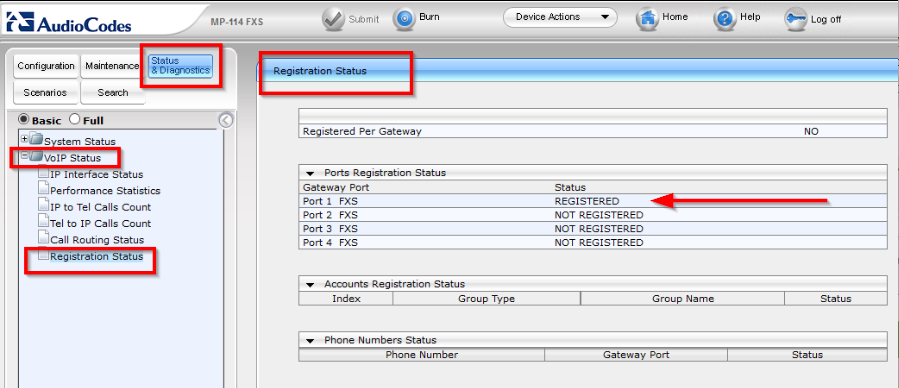This screenshot has width=899, height=388.
Task: Click the Group Name column header
Action: coord(683,299)
